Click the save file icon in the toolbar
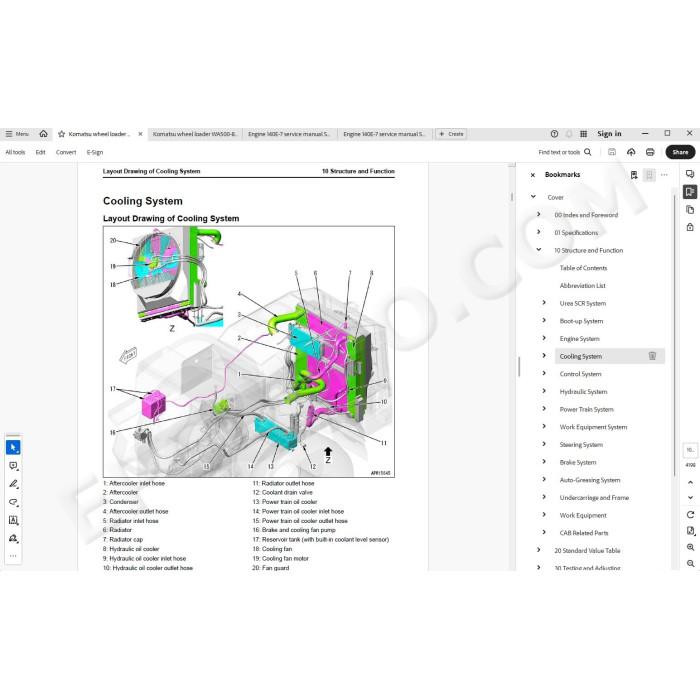Screen dimensions: 700x700 tap(612, 152)
